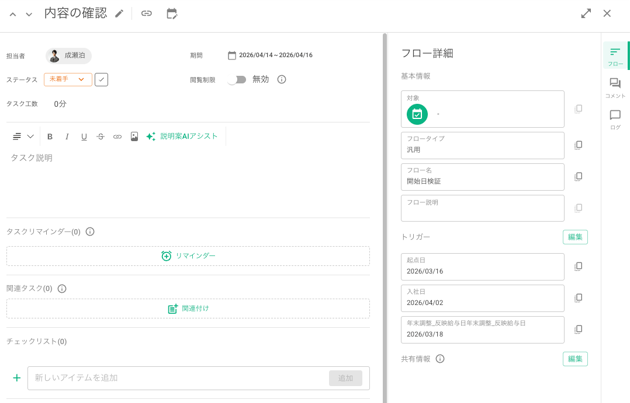Click the pencil icon to edit task title
Viewport: 630px width, 403px height.
coord(119,14)
